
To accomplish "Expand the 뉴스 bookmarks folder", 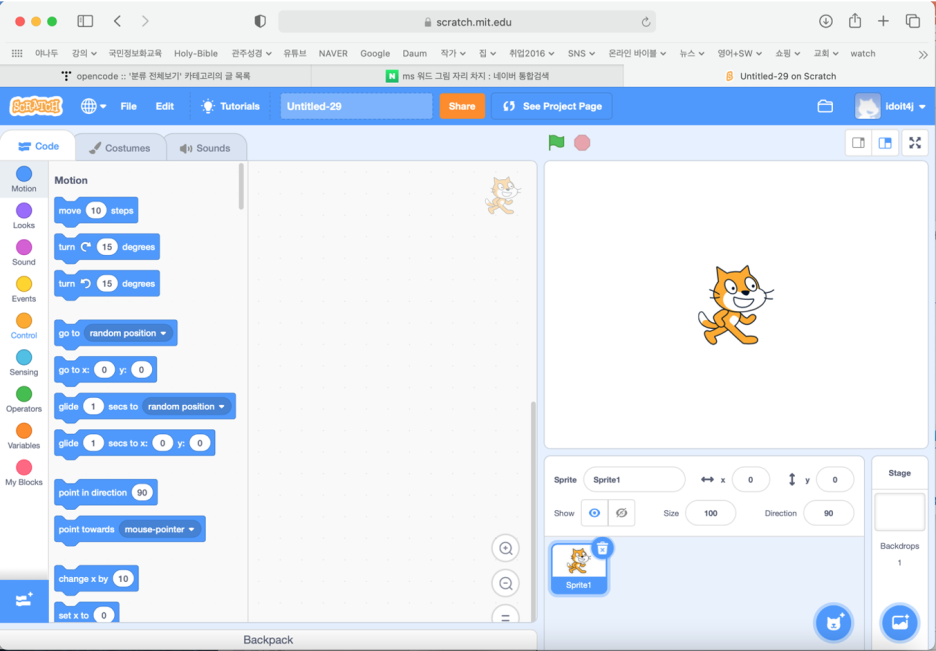I will click(691, 53).
